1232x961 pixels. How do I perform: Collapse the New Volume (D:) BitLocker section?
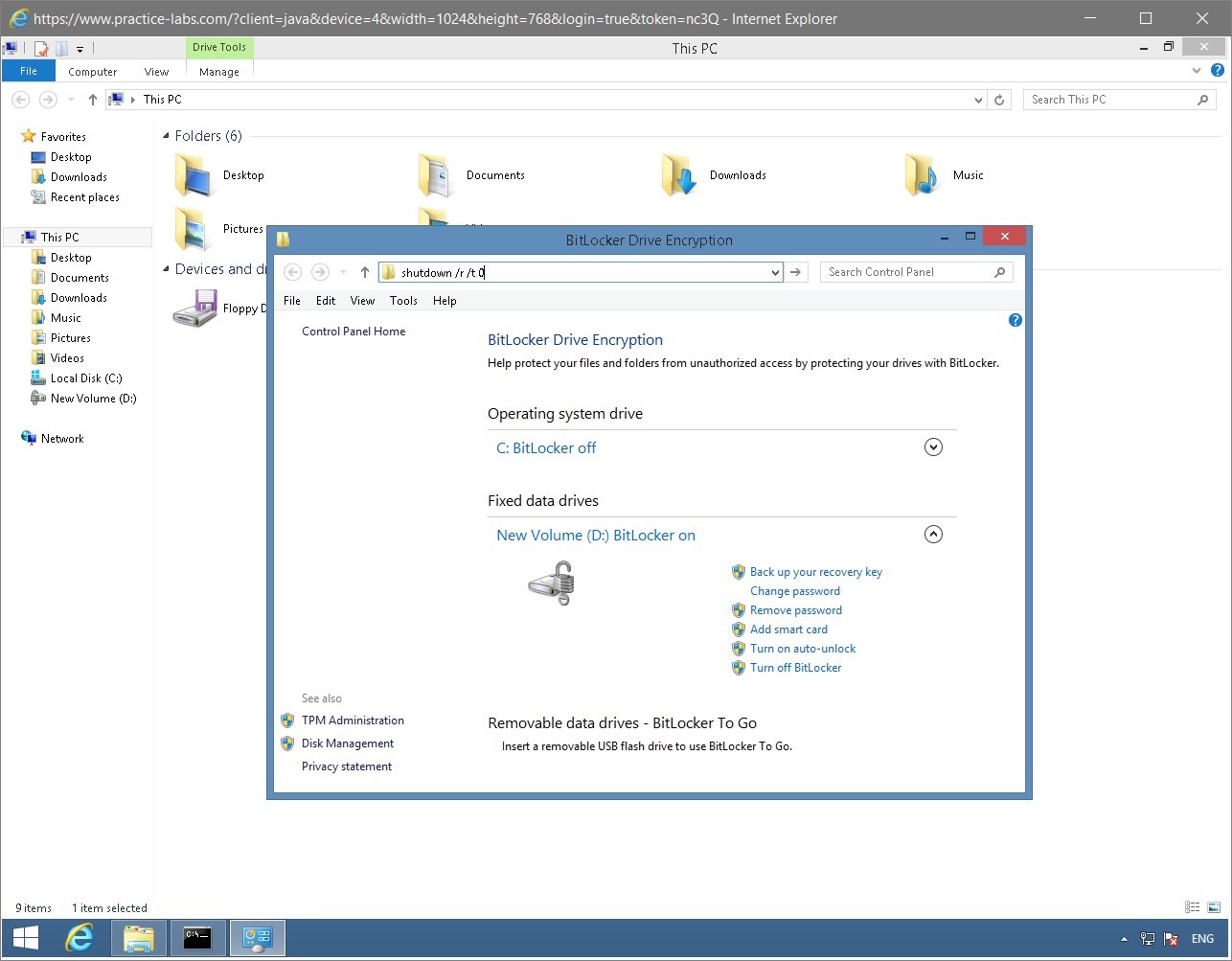coord(933,534)
